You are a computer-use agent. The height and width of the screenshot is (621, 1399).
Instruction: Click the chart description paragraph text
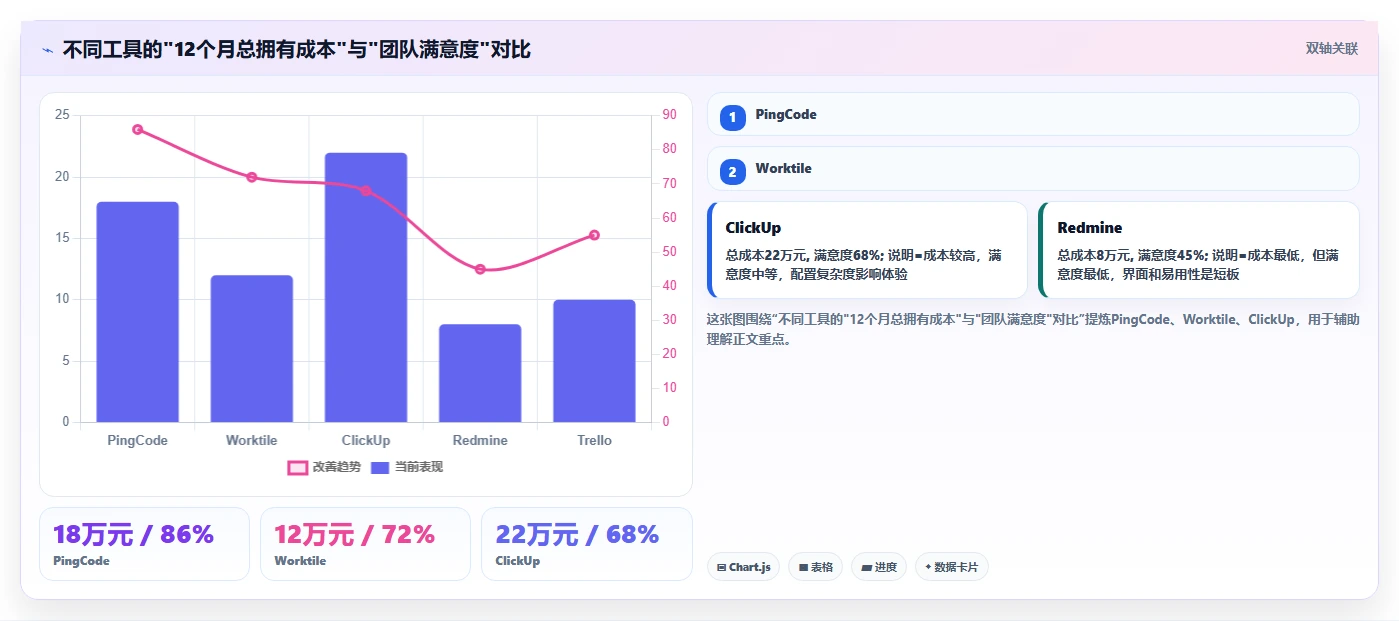pyautogui.click(x=1033, y=329)
